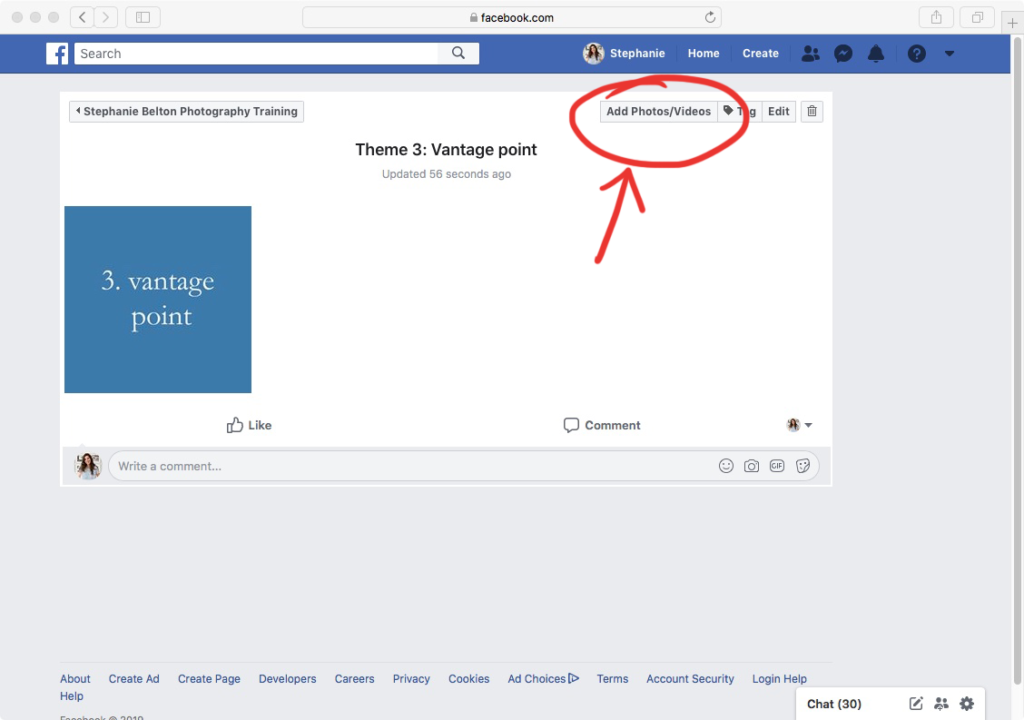Click the Facebook logo icon
The width and height of the screenshot is (1024, 720).
[57, 54]
